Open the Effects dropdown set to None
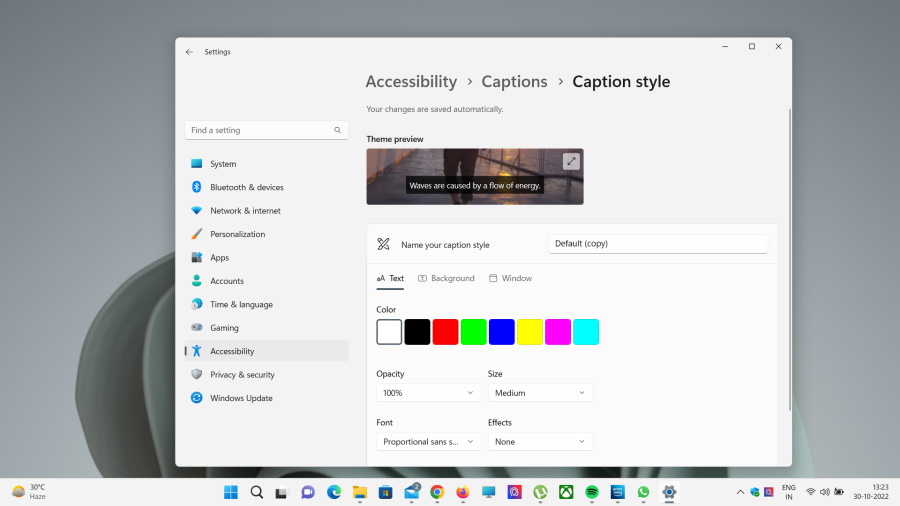 (x=540, y=441)
